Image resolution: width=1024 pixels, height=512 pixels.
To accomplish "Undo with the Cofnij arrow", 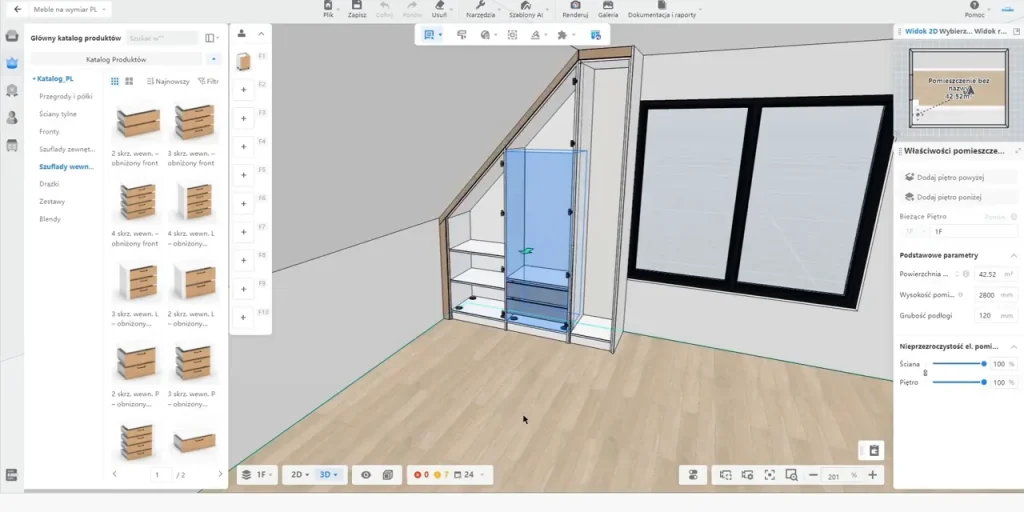I will (384, 9).
